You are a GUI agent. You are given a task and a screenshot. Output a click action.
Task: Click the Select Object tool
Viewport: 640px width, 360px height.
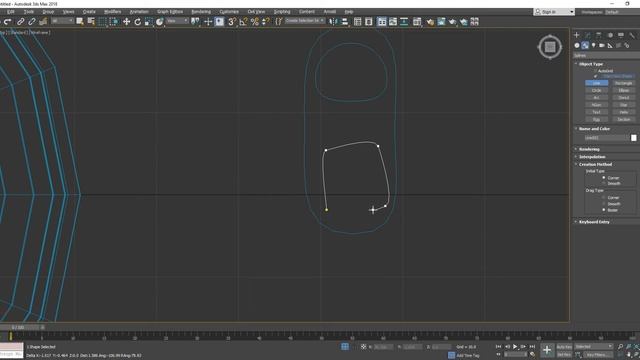pos(80,22)
